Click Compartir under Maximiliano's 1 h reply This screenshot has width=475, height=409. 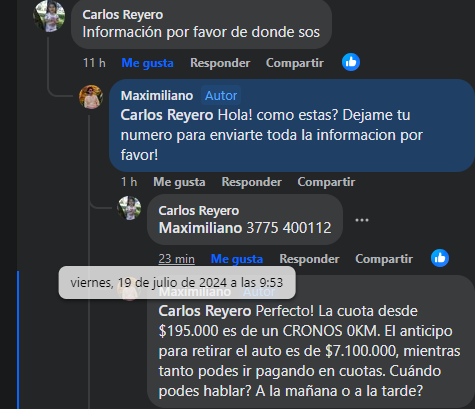coord(326,182)
